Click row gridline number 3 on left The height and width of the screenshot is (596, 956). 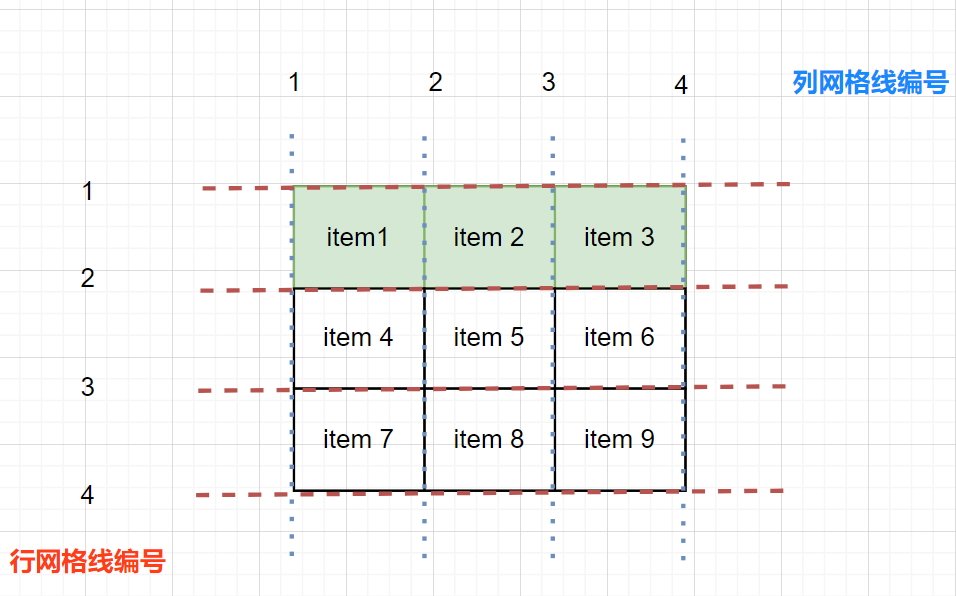tap(88, 386)
